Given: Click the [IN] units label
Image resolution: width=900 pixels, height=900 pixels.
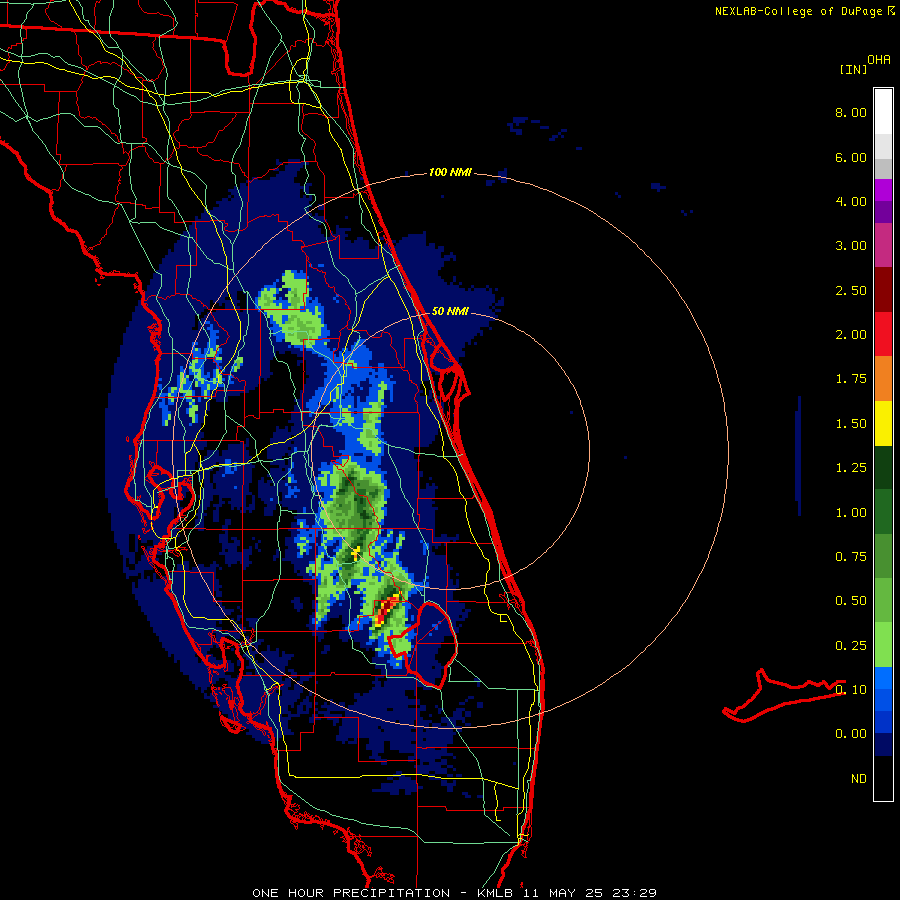Looking at the screenshot, I should pyautogui.click(x=854, y=69).
